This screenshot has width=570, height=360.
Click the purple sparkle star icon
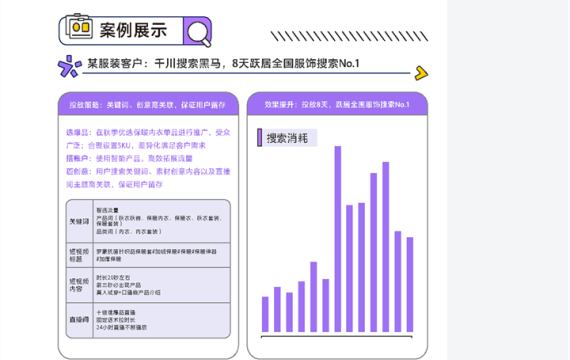[69, 66]
